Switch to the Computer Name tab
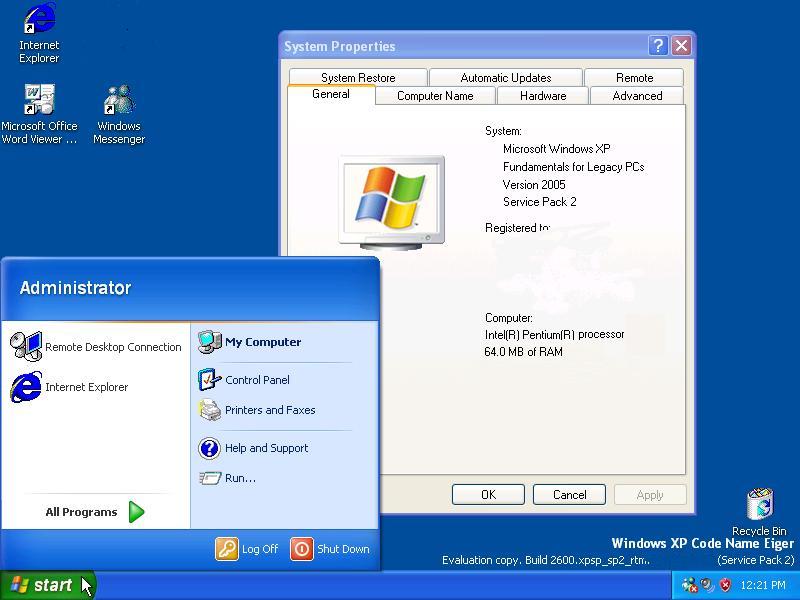 (x=436, y=96)
